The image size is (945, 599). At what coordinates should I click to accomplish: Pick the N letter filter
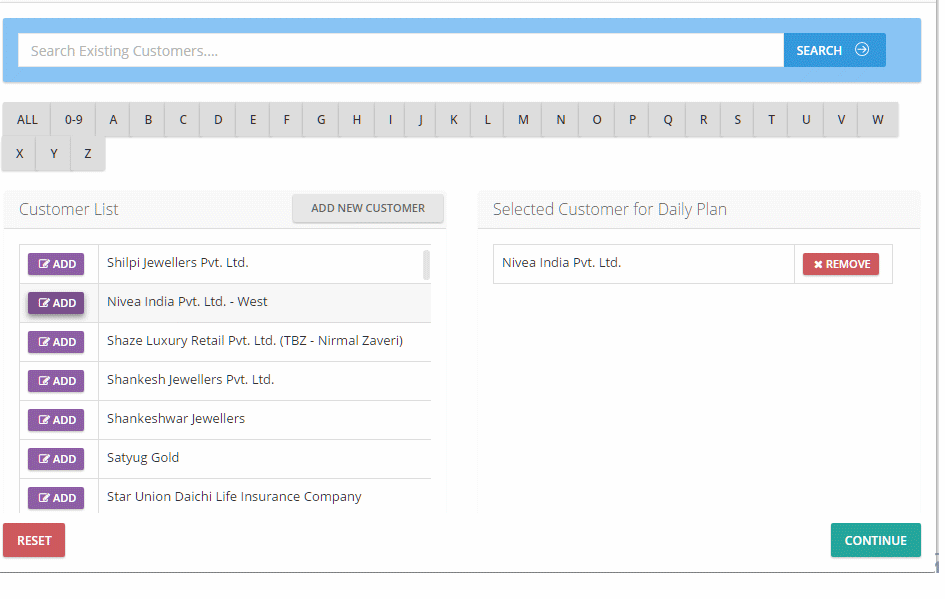560,119
